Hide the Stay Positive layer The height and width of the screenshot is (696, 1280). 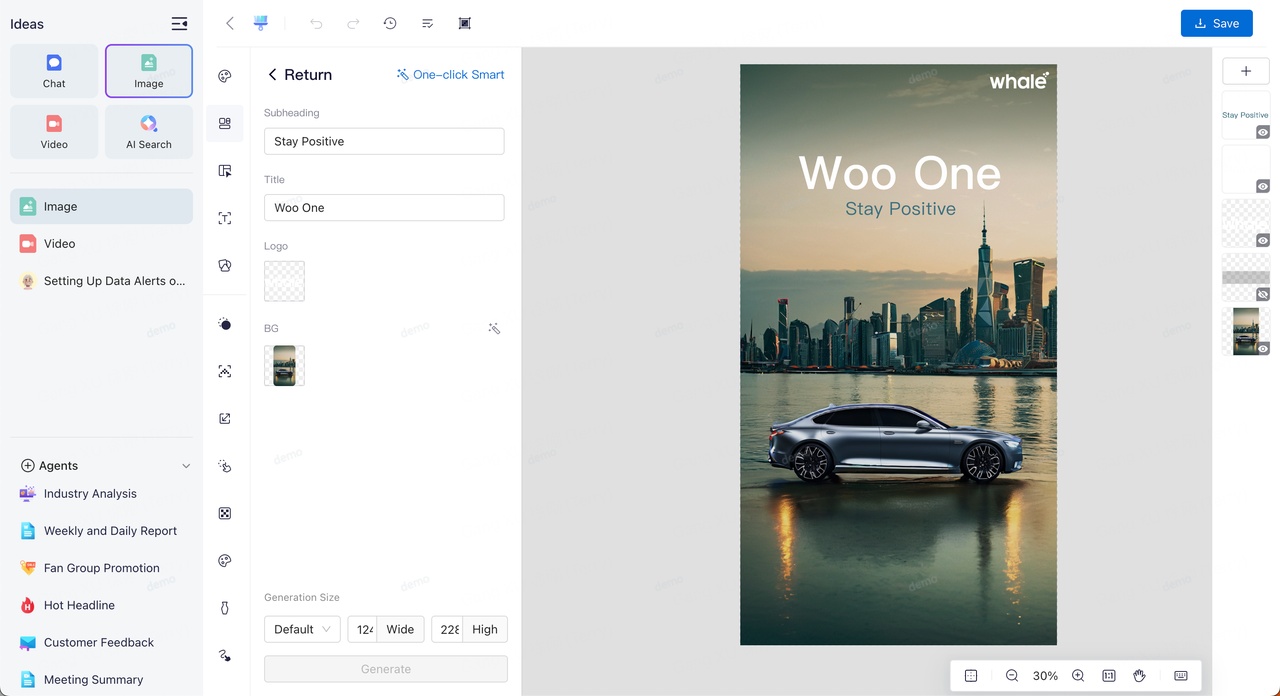(x=1263, y=132)
